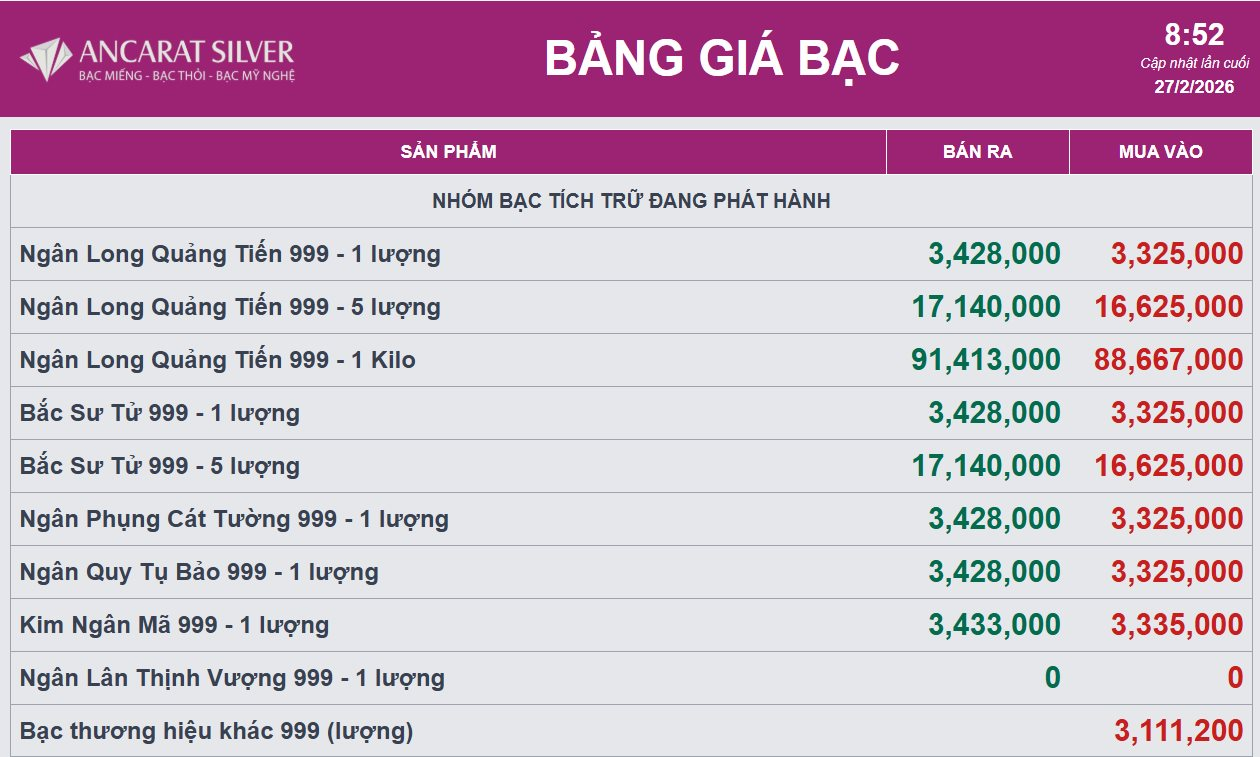Click the 3,111,200 buy price for other brands
Image resolution: width=1260 pixels, height=757 pixels.
1178,731
